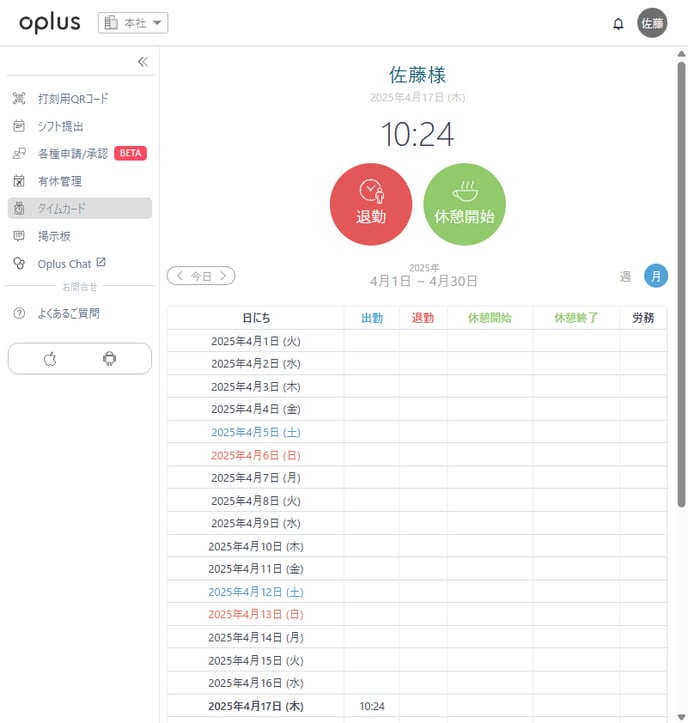Switch to 週 weekly view

625,276
